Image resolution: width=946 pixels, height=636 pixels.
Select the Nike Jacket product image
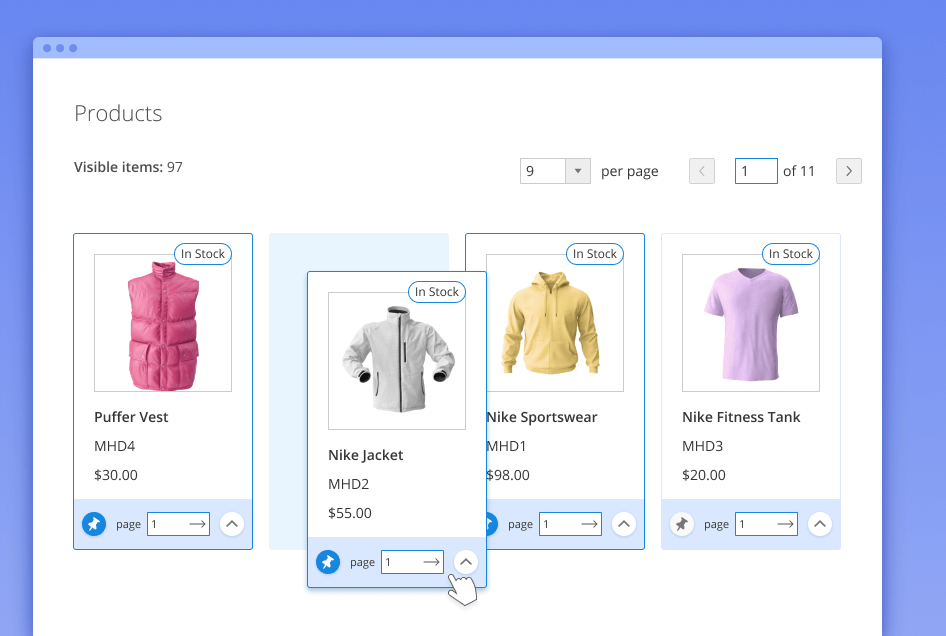pos(396,360)
